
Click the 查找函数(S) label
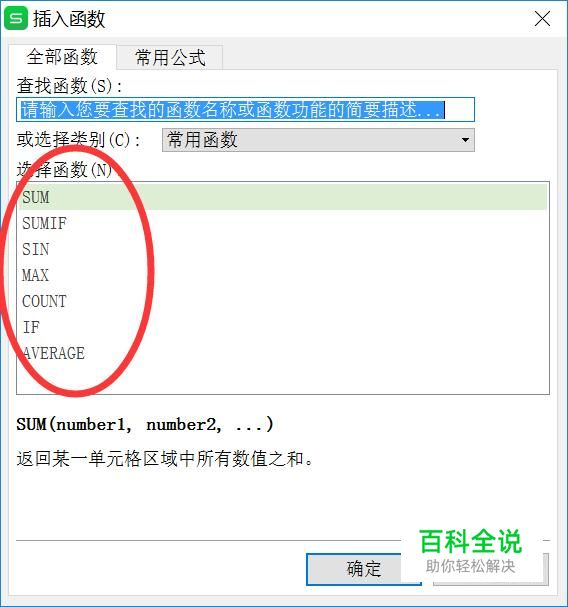tap(69, 86)
